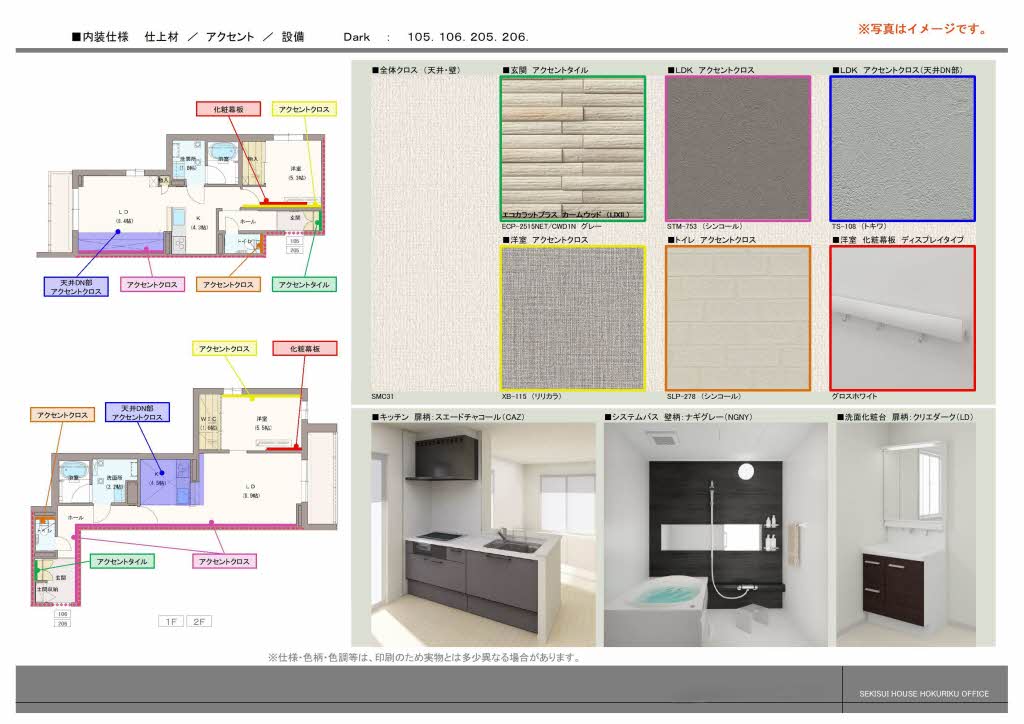The width and height of the screenshot is (1024, 724).
Task: Choose the 玄関 accent tile swatch with green border
Action: click(573, 148)
